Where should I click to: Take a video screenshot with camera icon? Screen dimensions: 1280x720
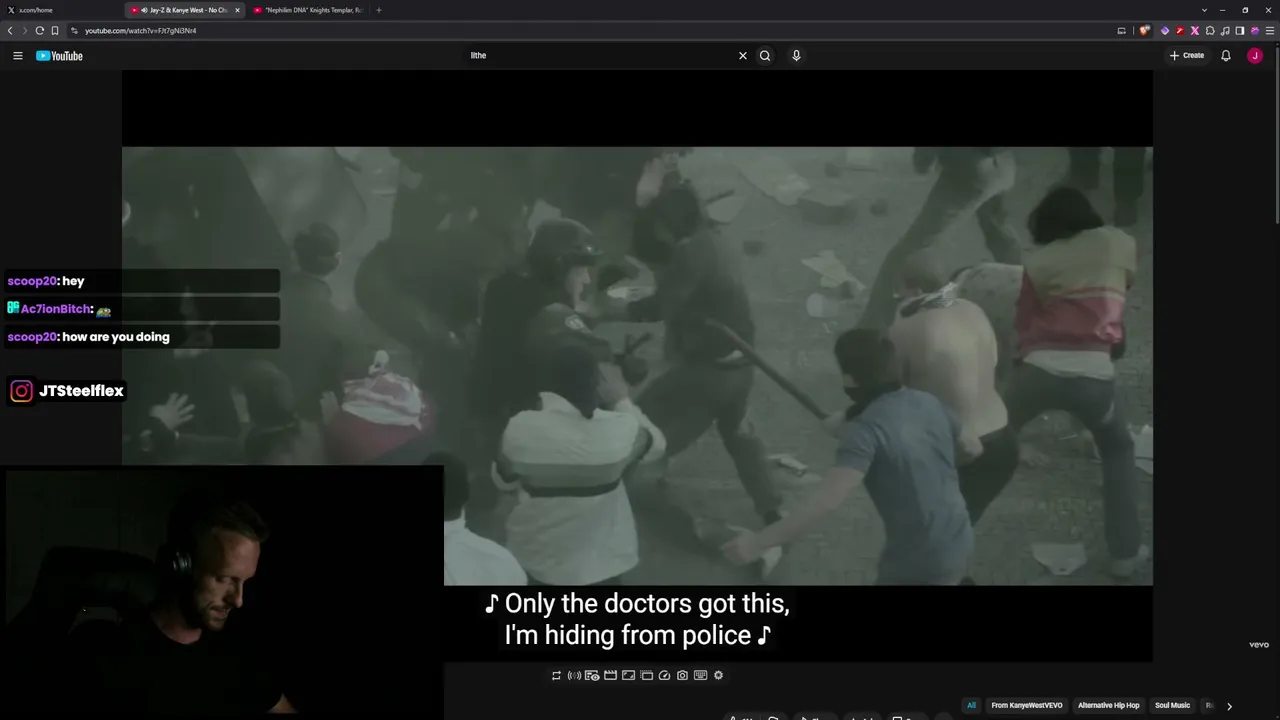pyautogui.click(x=682, y=676)
